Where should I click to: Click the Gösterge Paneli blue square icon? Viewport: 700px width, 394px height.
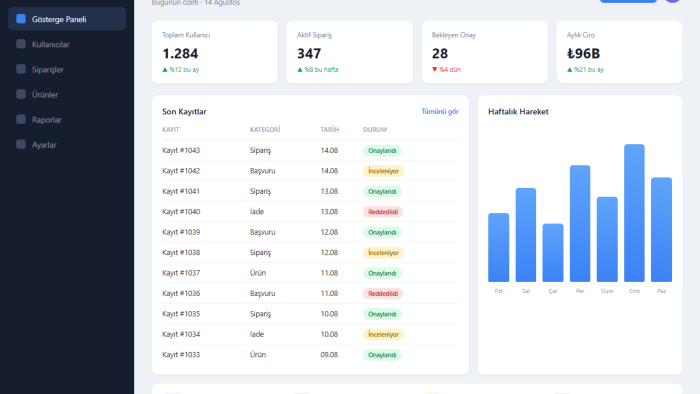point(21,19)
